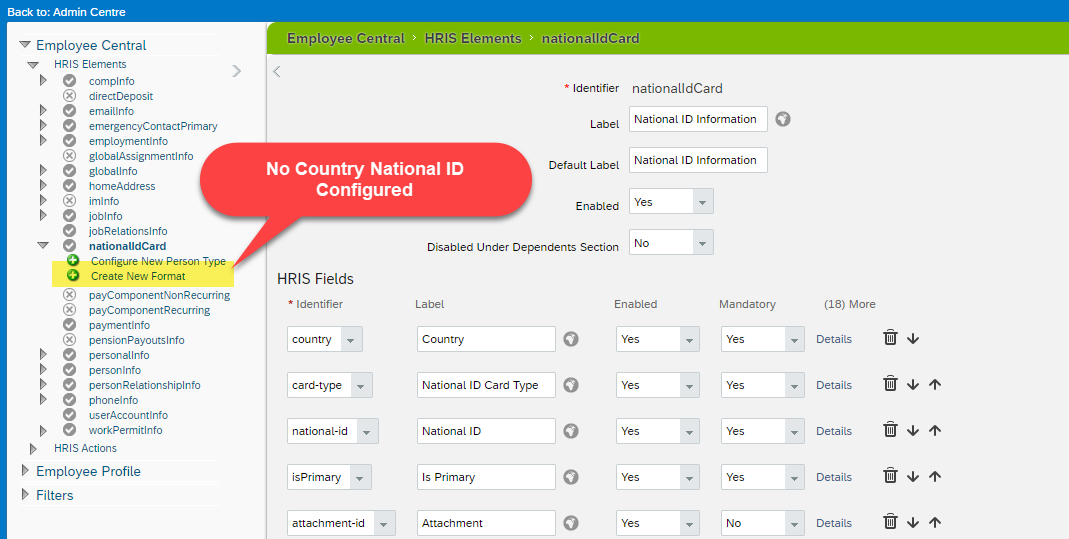Viewport: 1069px width, 539px height.
Task: Move card-type field down
Action: (x=914, y=385)
